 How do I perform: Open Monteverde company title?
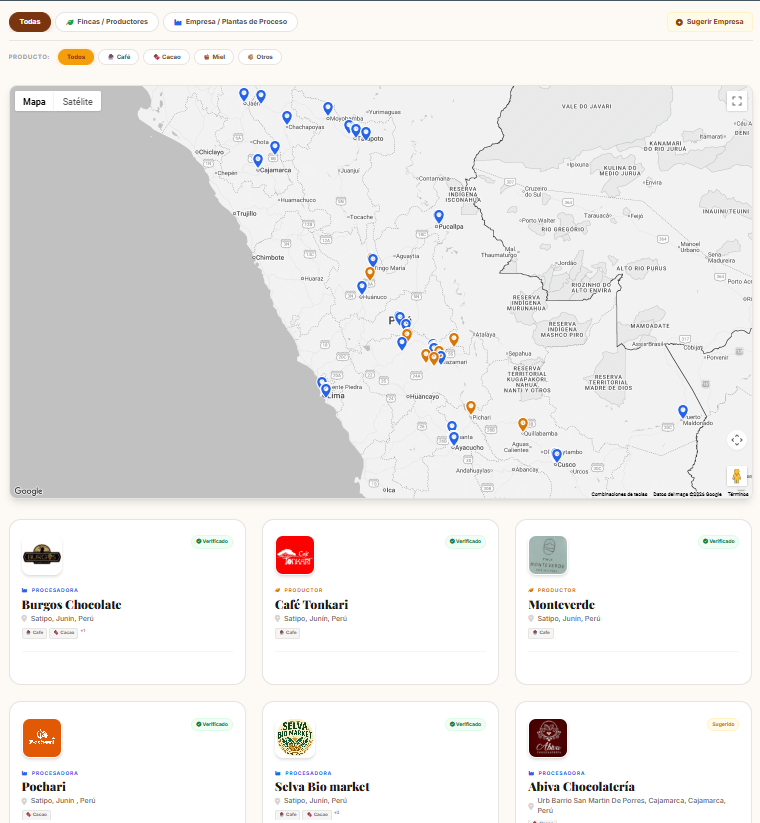click(x=562, y=605)
